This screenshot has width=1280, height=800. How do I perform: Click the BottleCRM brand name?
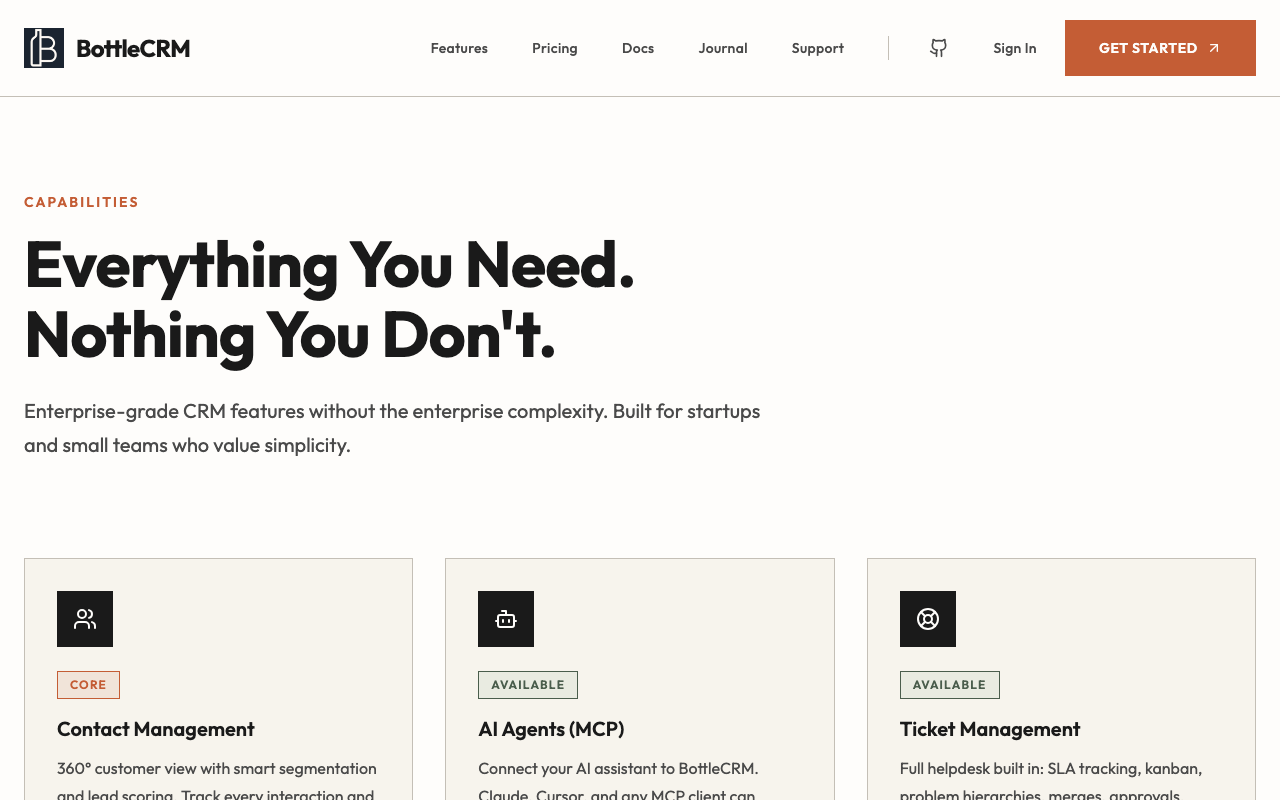click(x=133, y=48)
